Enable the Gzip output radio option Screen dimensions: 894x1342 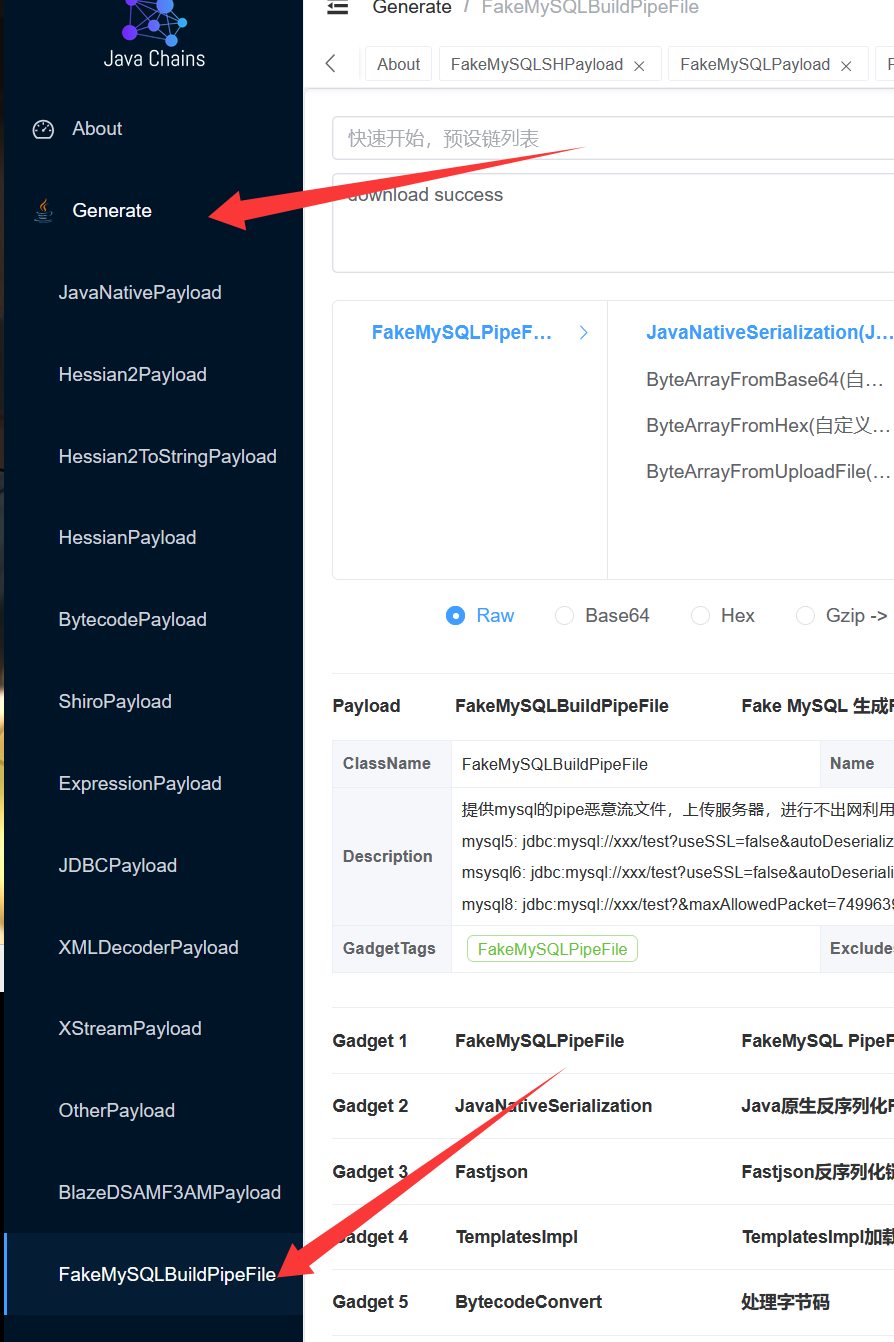pyautogui.click(x=805, y=616)
